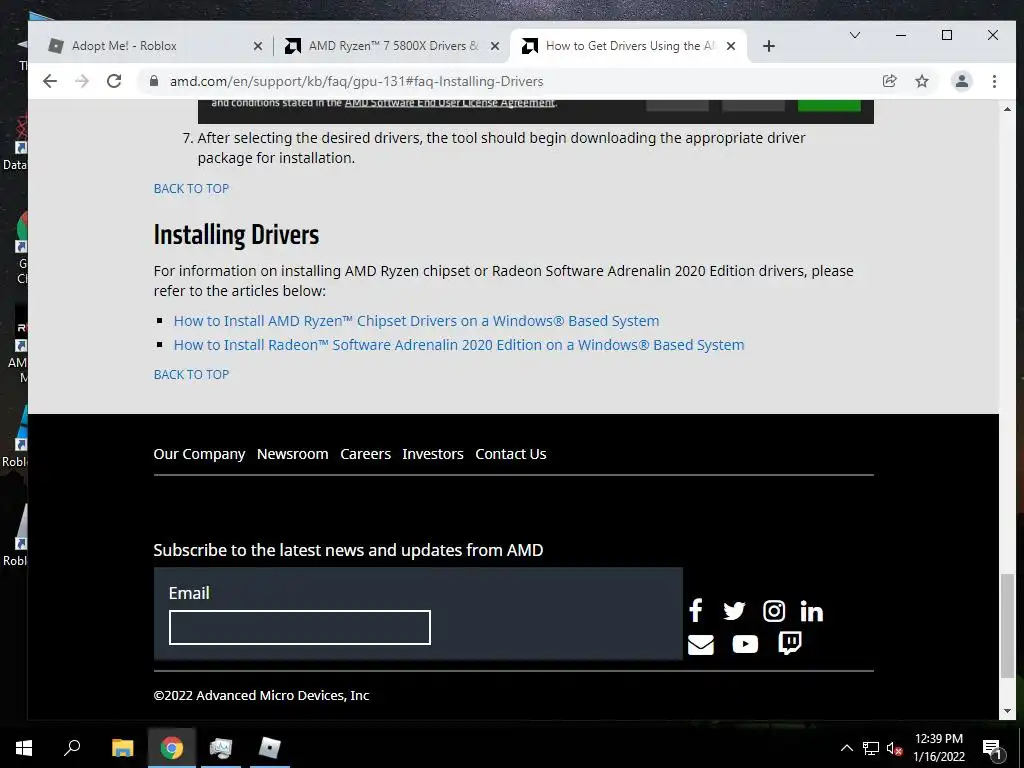Open the notification center icon
This screenshot has height=768, width=1024.
pyautogui.click(x=992, y=749)
